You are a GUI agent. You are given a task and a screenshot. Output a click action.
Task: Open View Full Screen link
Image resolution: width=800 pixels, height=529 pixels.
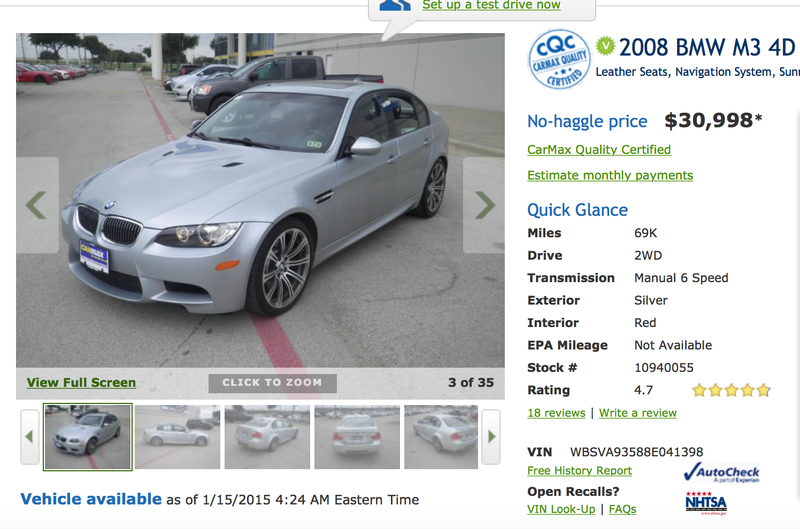click(81, 383)
